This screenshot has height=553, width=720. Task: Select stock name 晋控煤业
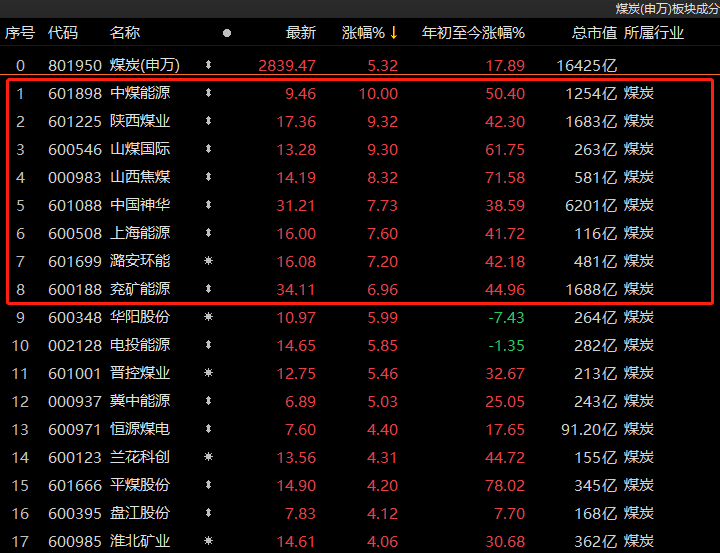click(140, 373)
